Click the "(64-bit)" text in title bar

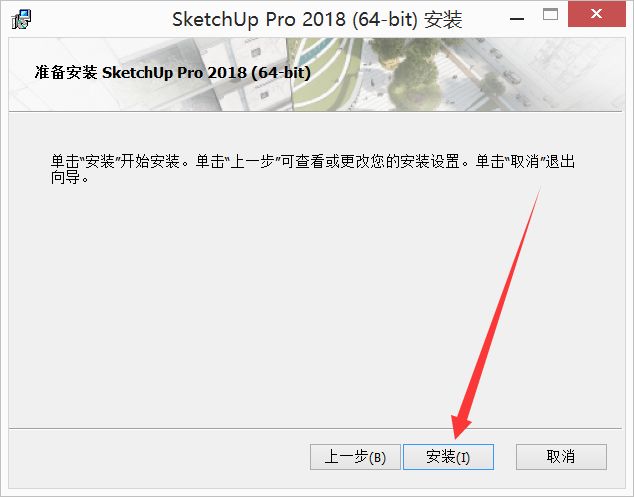(385, 19)
